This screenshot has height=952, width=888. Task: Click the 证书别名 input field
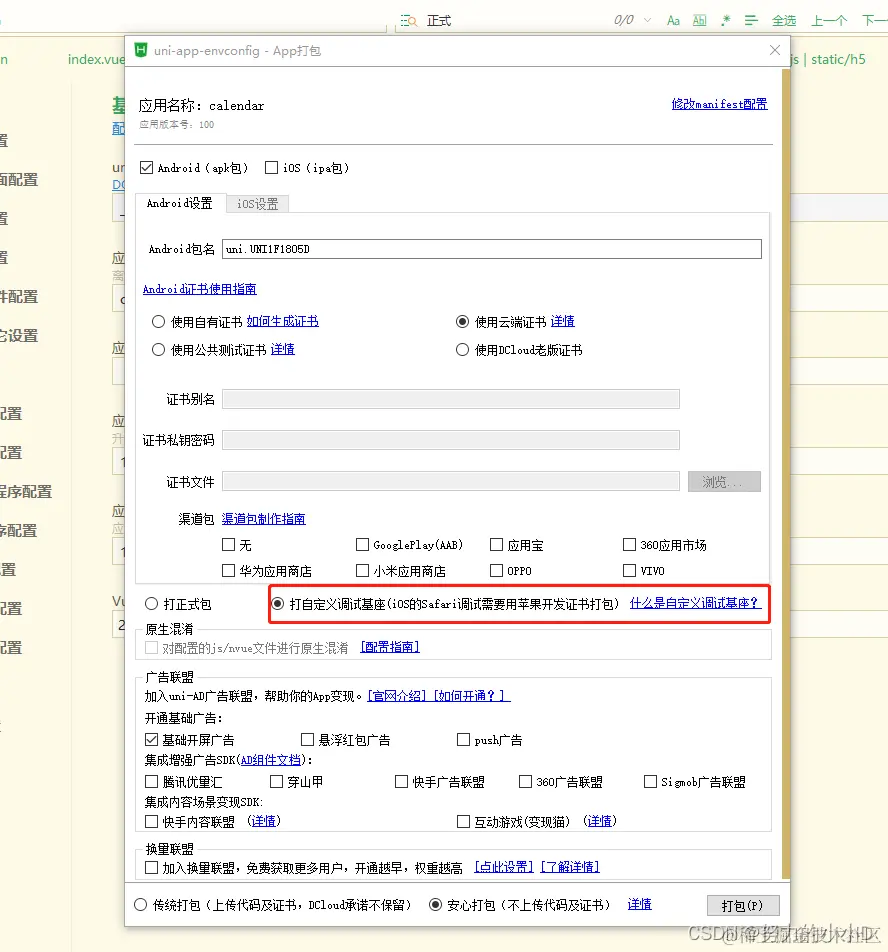coord(451,399)
